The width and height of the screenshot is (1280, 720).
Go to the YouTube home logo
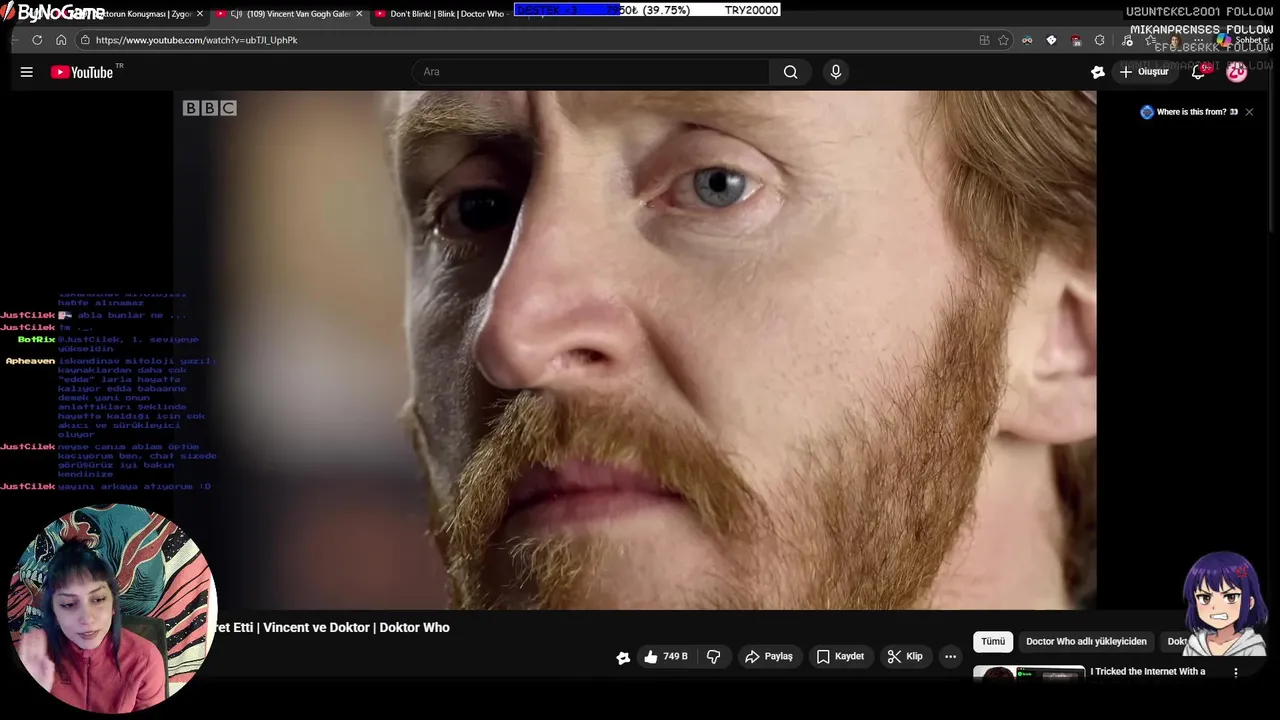(x=82, y=72)
